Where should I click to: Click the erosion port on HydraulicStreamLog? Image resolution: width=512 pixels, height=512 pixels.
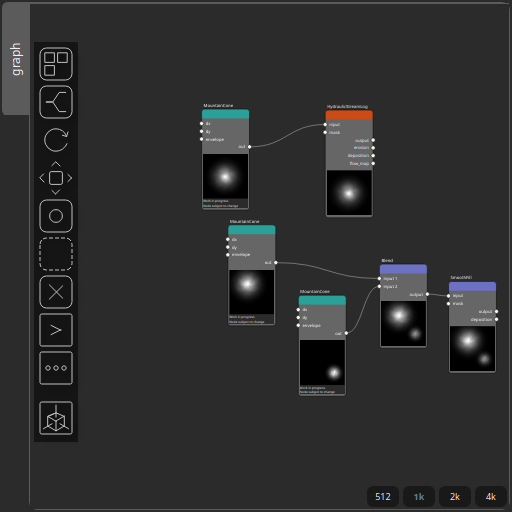point(373,148)
